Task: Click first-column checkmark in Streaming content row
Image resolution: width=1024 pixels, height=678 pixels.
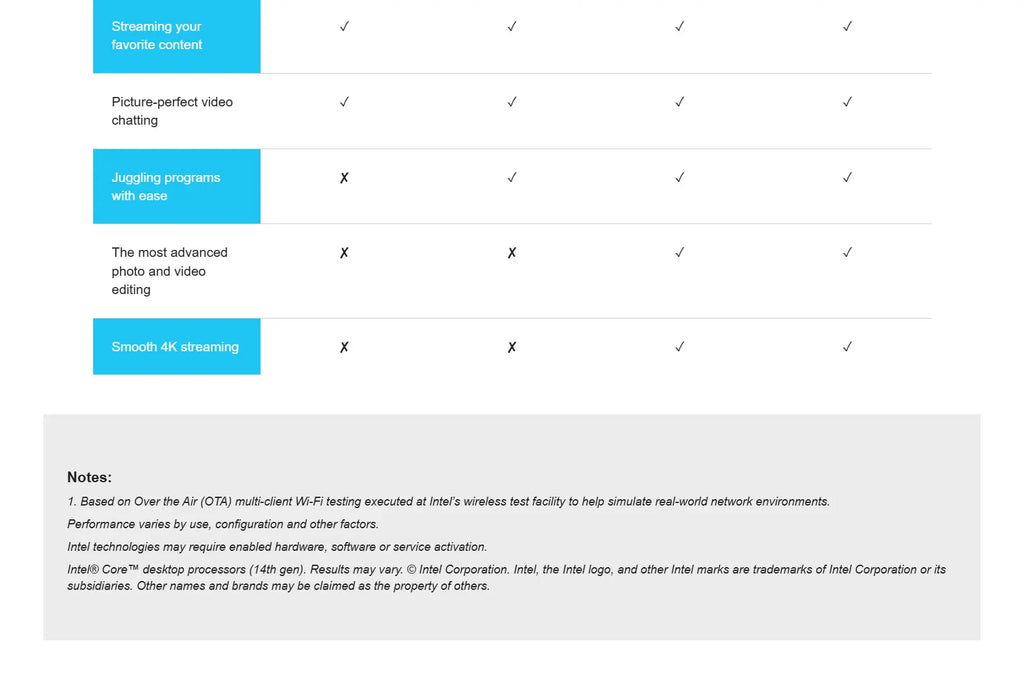Action: click(344, 27)
